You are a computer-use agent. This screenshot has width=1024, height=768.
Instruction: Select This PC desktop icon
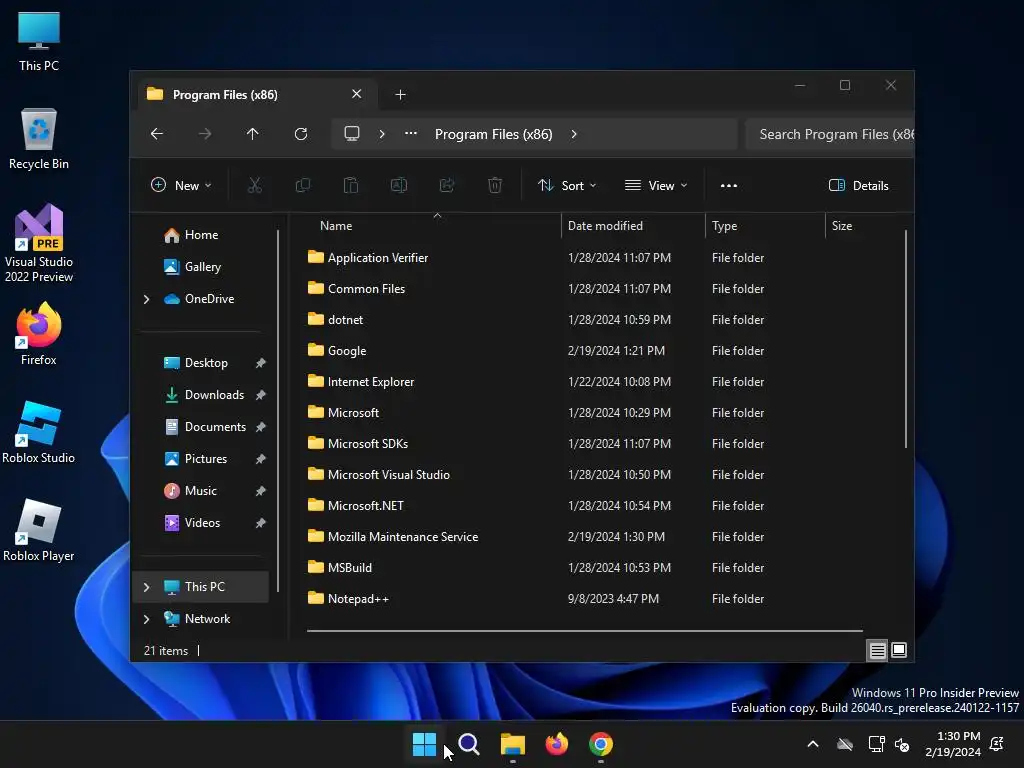tap(39, 41)
